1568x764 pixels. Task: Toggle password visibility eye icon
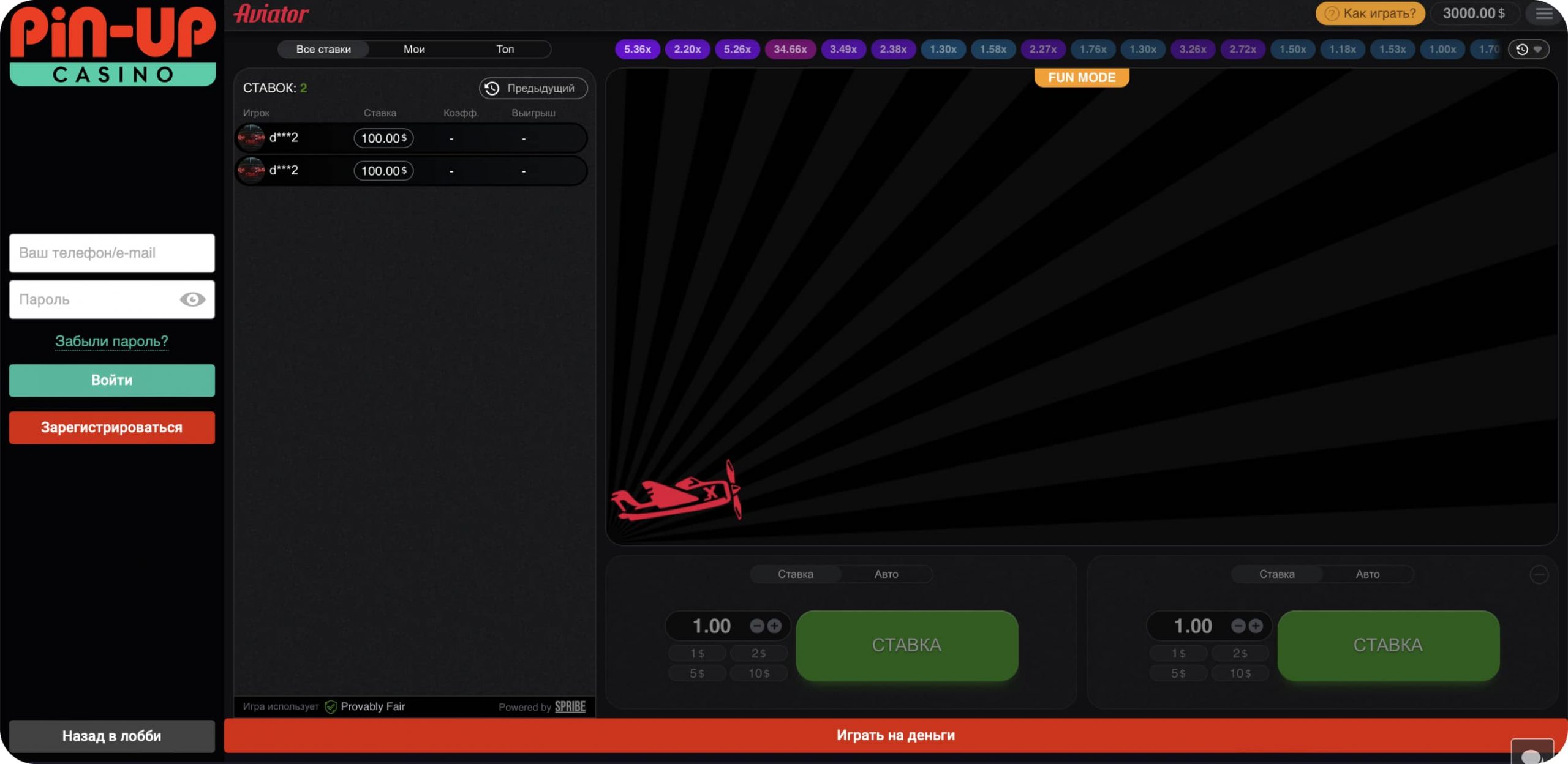(x=192, y=299)
